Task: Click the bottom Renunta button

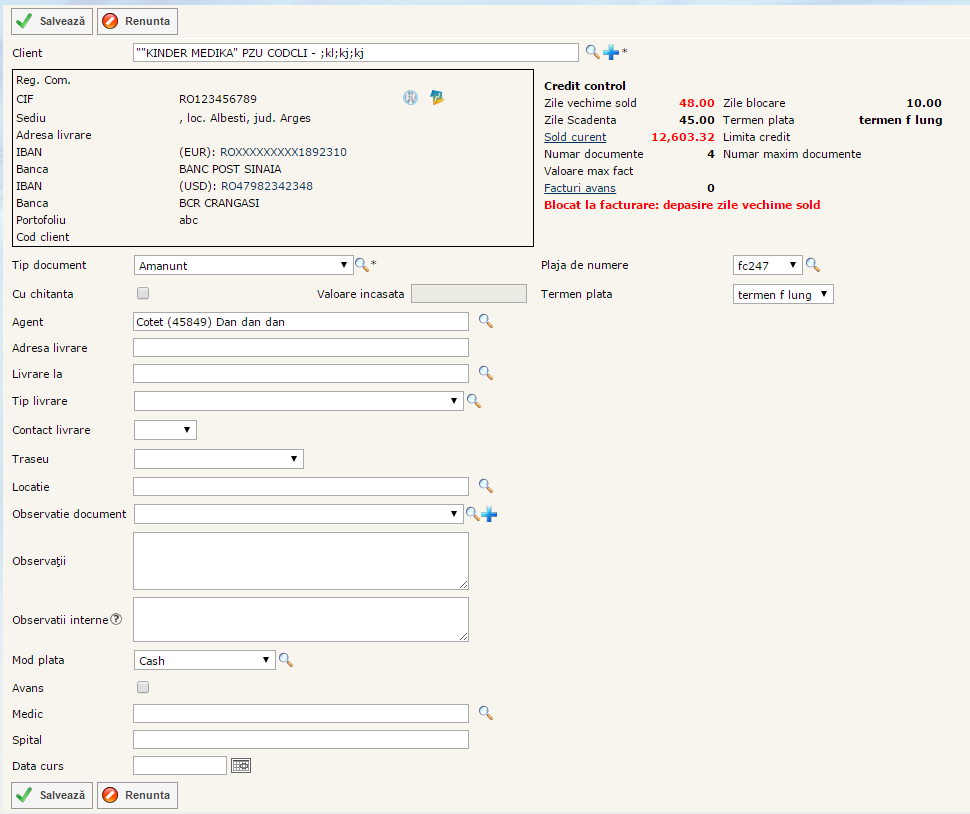Action: 137,795
